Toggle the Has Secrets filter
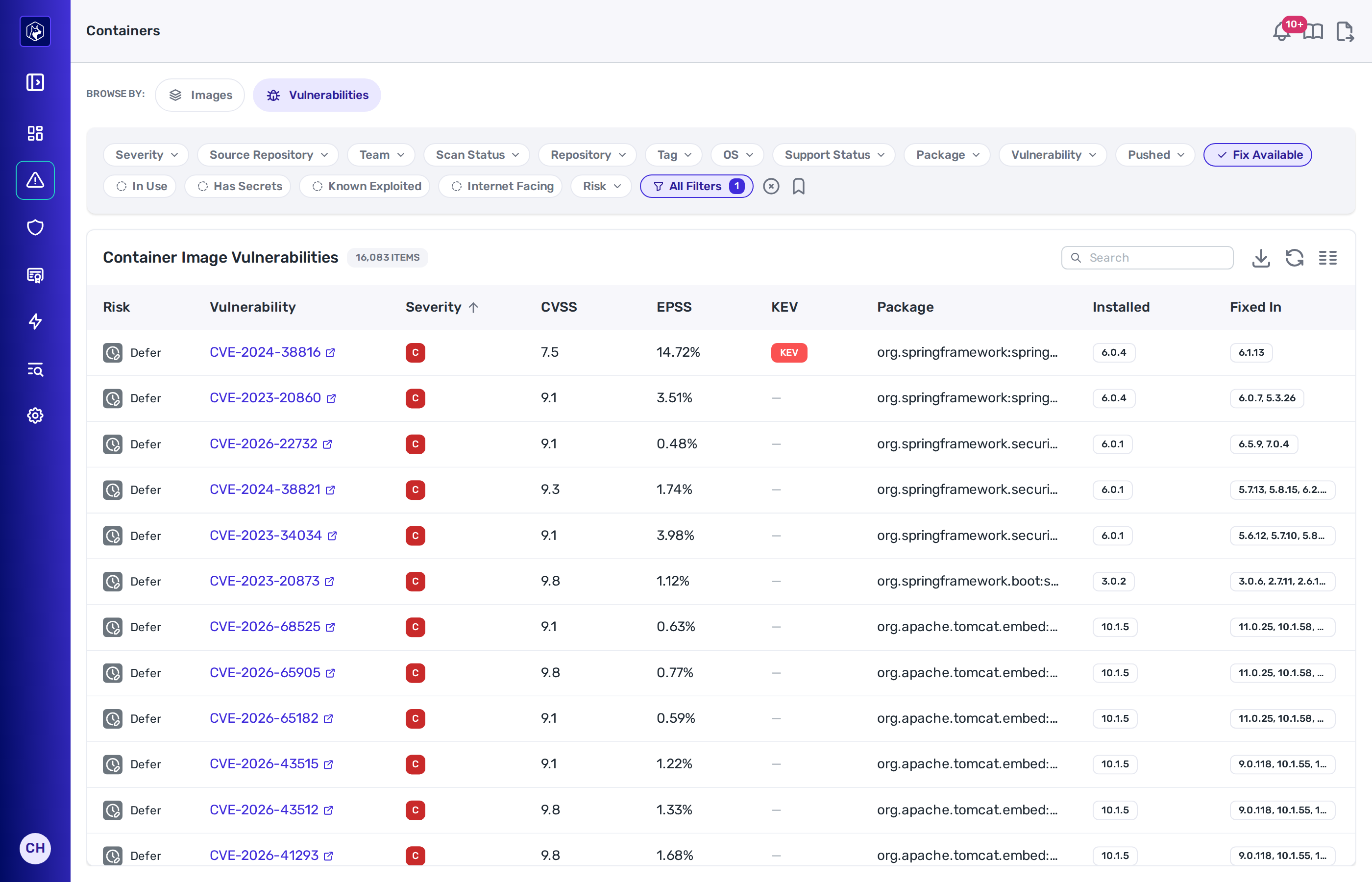 pyautogui.click(x=238, y=186)
